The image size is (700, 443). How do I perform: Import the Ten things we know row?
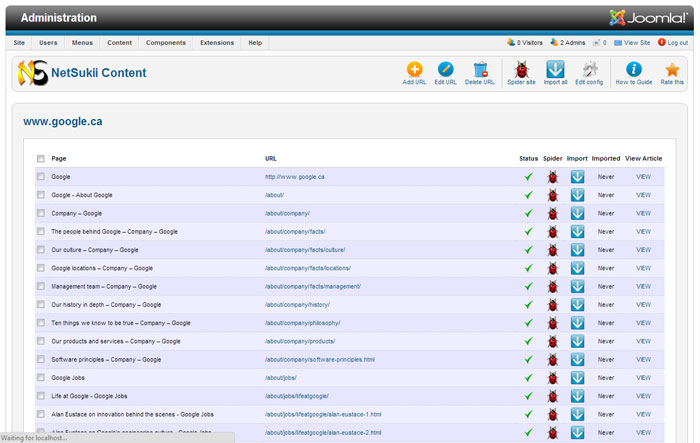coord(577,323)
